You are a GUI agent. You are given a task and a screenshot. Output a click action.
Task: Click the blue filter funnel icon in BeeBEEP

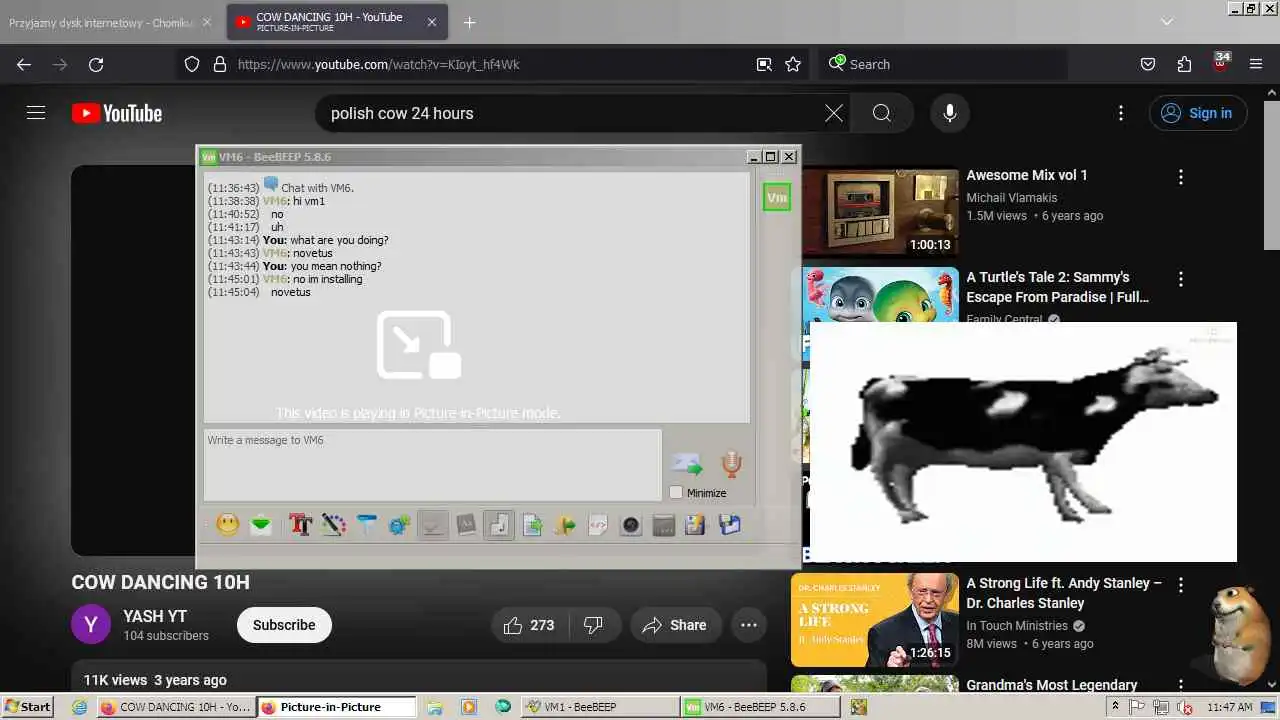pos(367,524)
